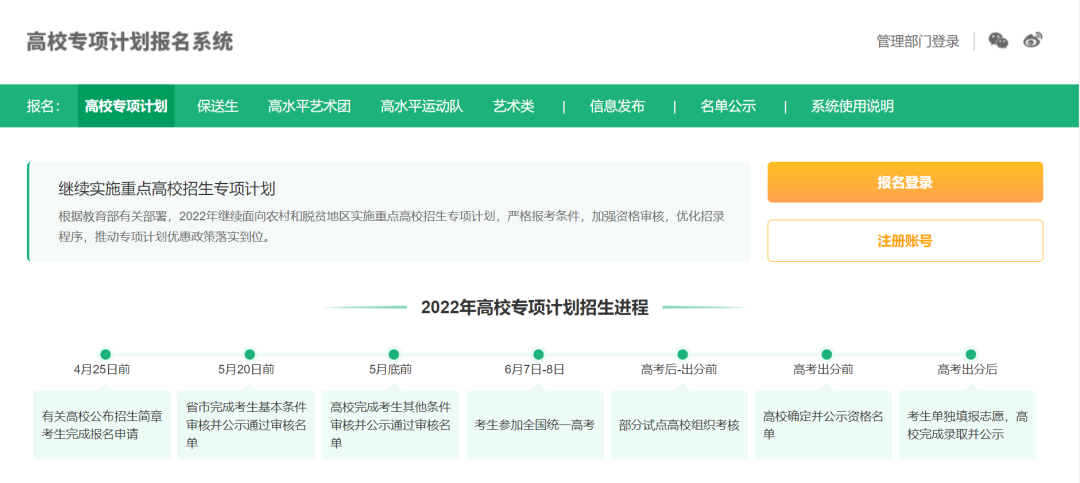This screenshot has height=483, width=1080.
Task: Open 系统使用说明 page
Action: (852, 106)
